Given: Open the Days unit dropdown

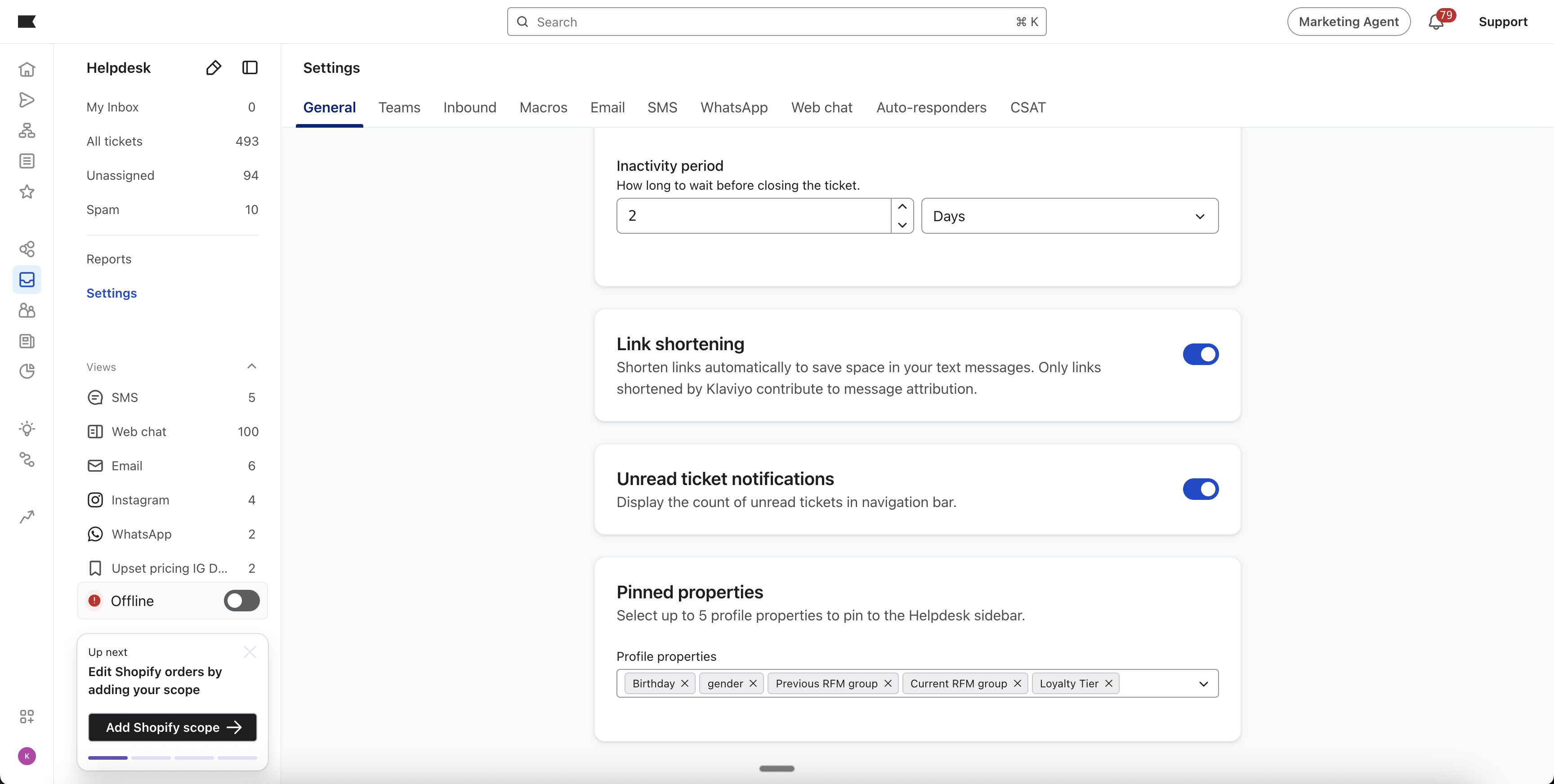Looking at the screenshot, I should click(1069, 216).
